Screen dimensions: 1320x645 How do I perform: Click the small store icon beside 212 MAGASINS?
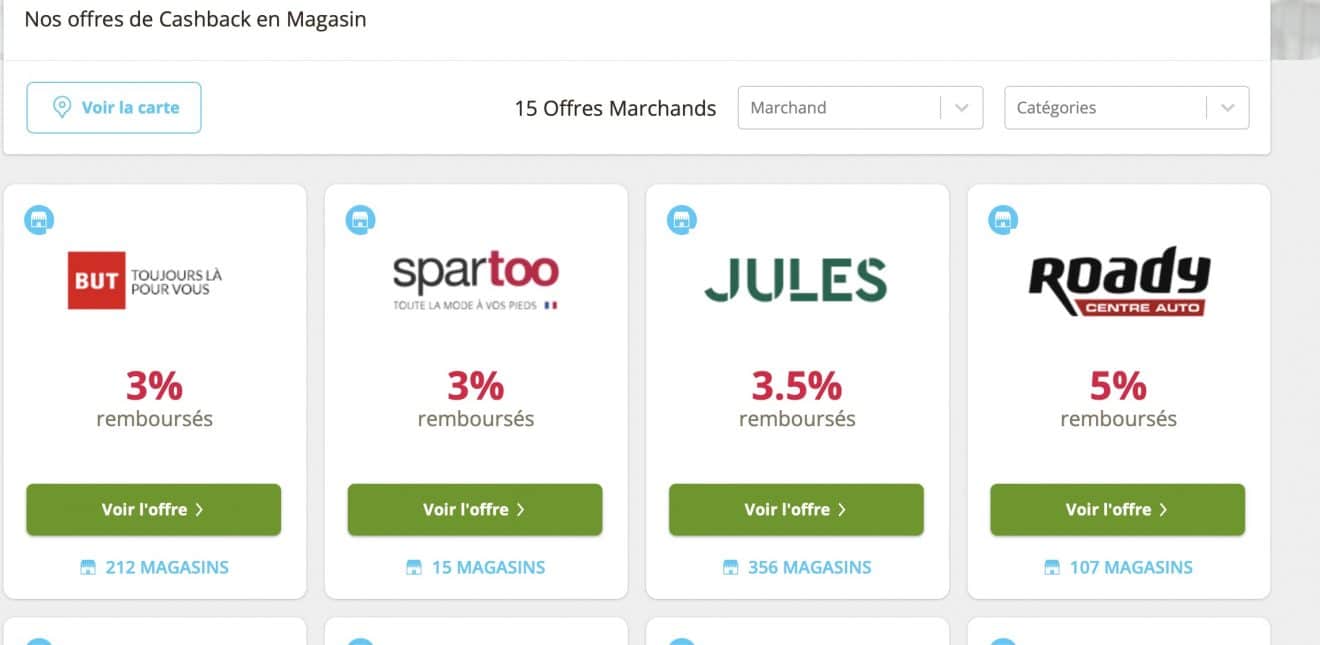pyautogui.click(x=86, y=567)
